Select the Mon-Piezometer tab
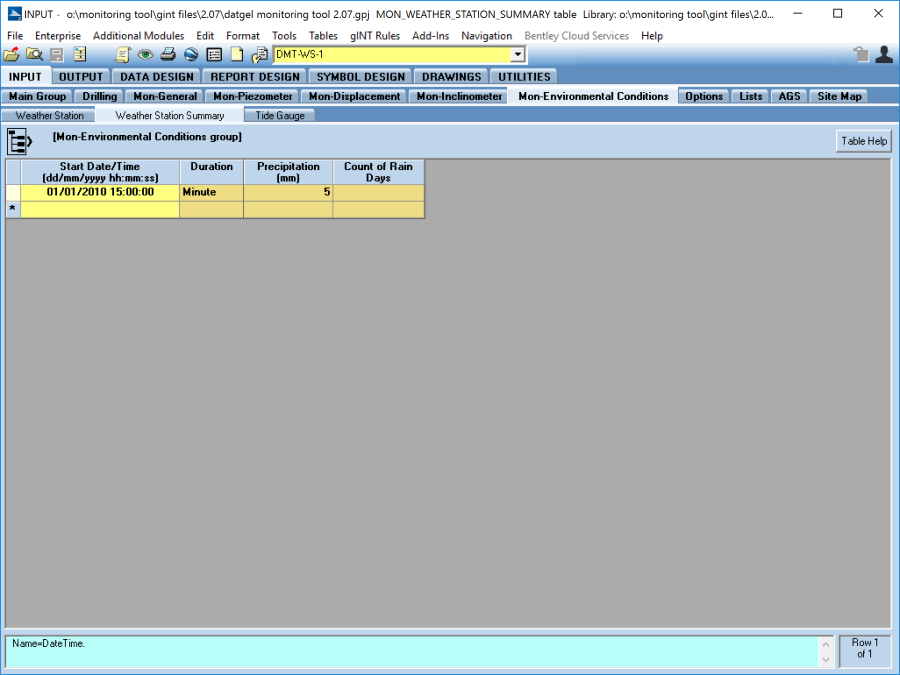 tap(253, 97)
